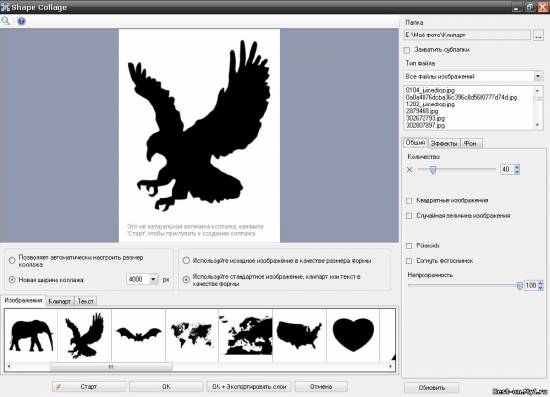Increase transparency value with up stepper
This screenshot has height=397, width=550.
click(x=541, y=283)
